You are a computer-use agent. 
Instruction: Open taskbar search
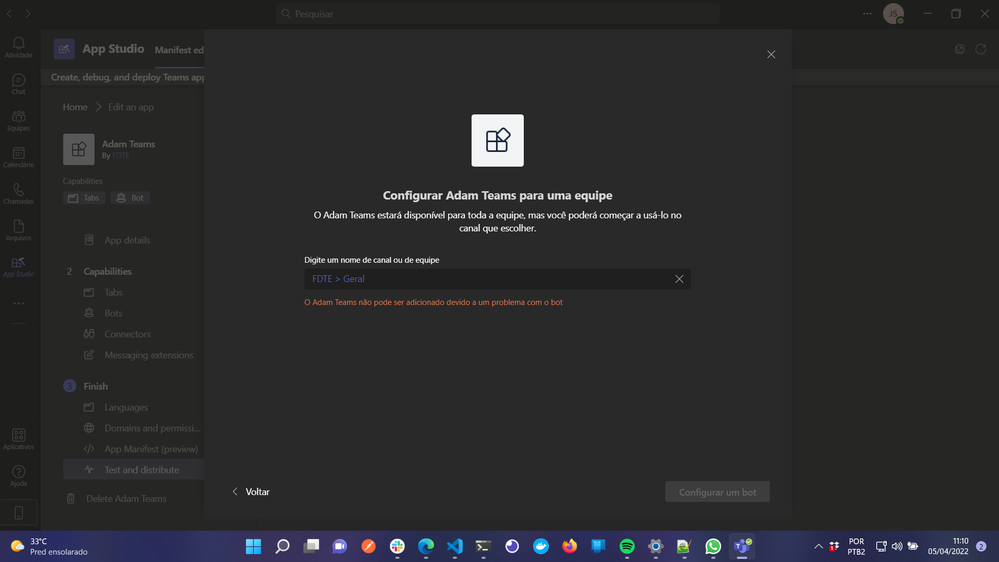click(282, 546)
